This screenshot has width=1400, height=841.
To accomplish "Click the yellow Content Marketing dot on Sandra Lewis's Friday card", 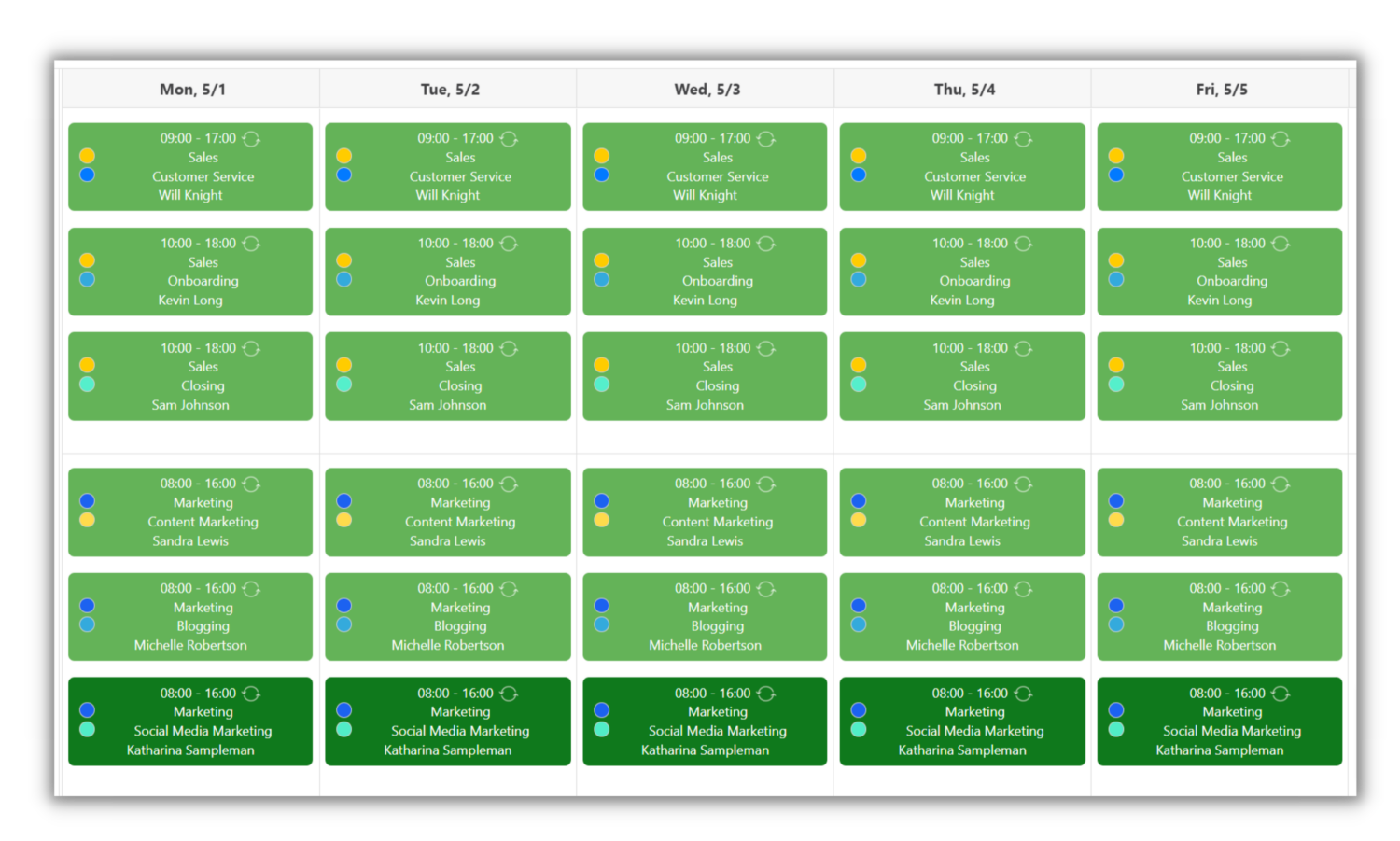I will tap(1115, 520).
